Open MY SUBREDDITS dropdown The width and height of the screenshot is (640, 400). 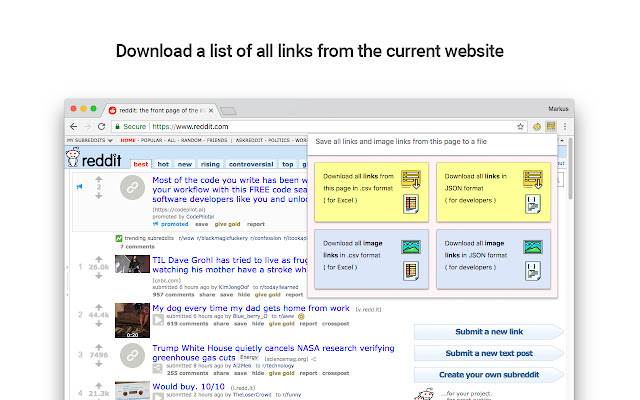(89, 140)
